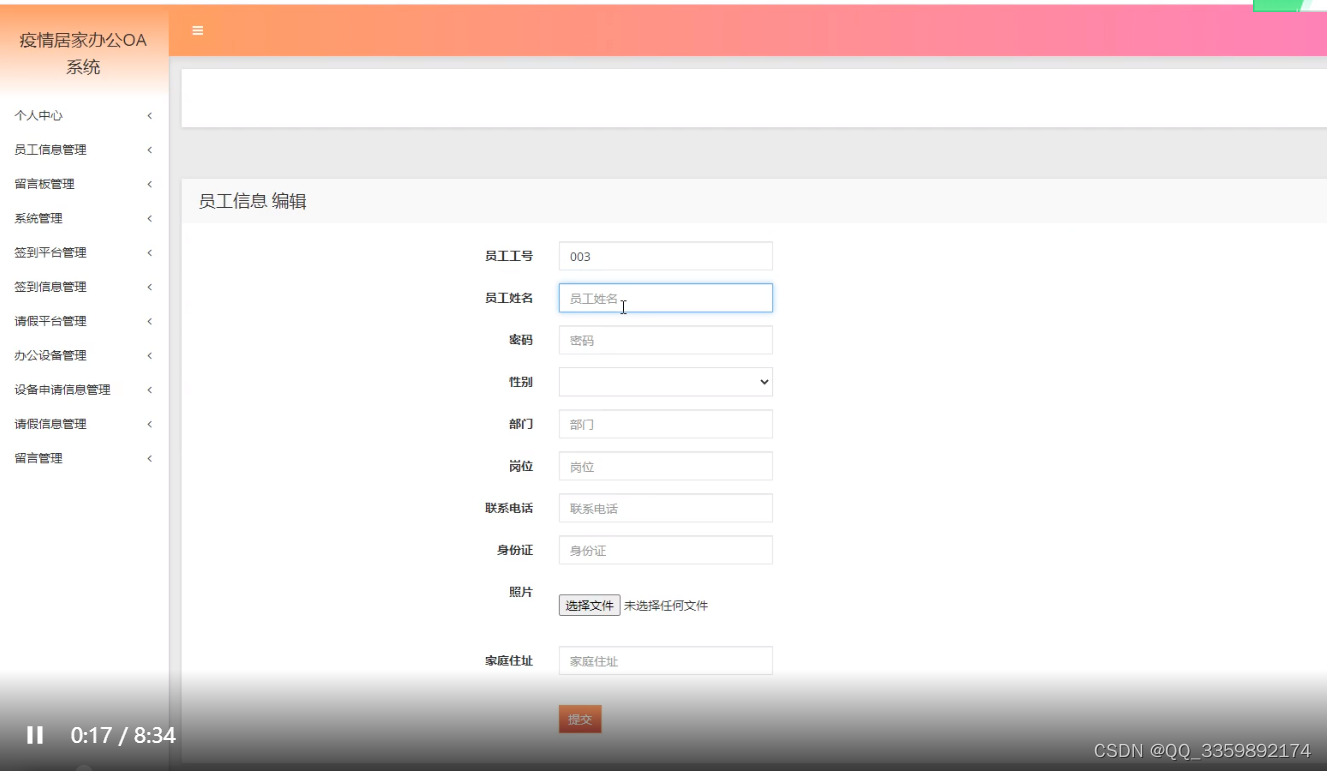Focus the 家庭住址 input field
The width and height of the screenshot is (1327, 771).
click(666, 661)
